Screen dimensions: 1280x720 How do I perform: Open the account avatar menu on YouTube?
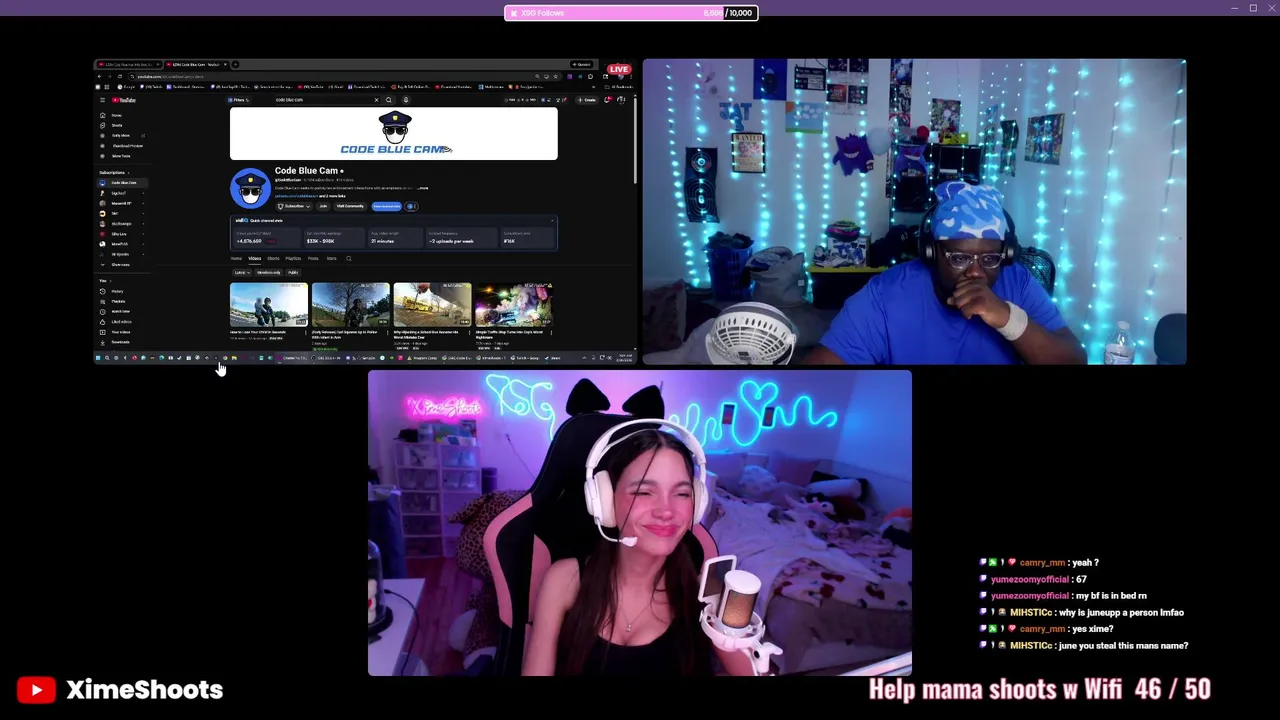[x=621, y=100]
